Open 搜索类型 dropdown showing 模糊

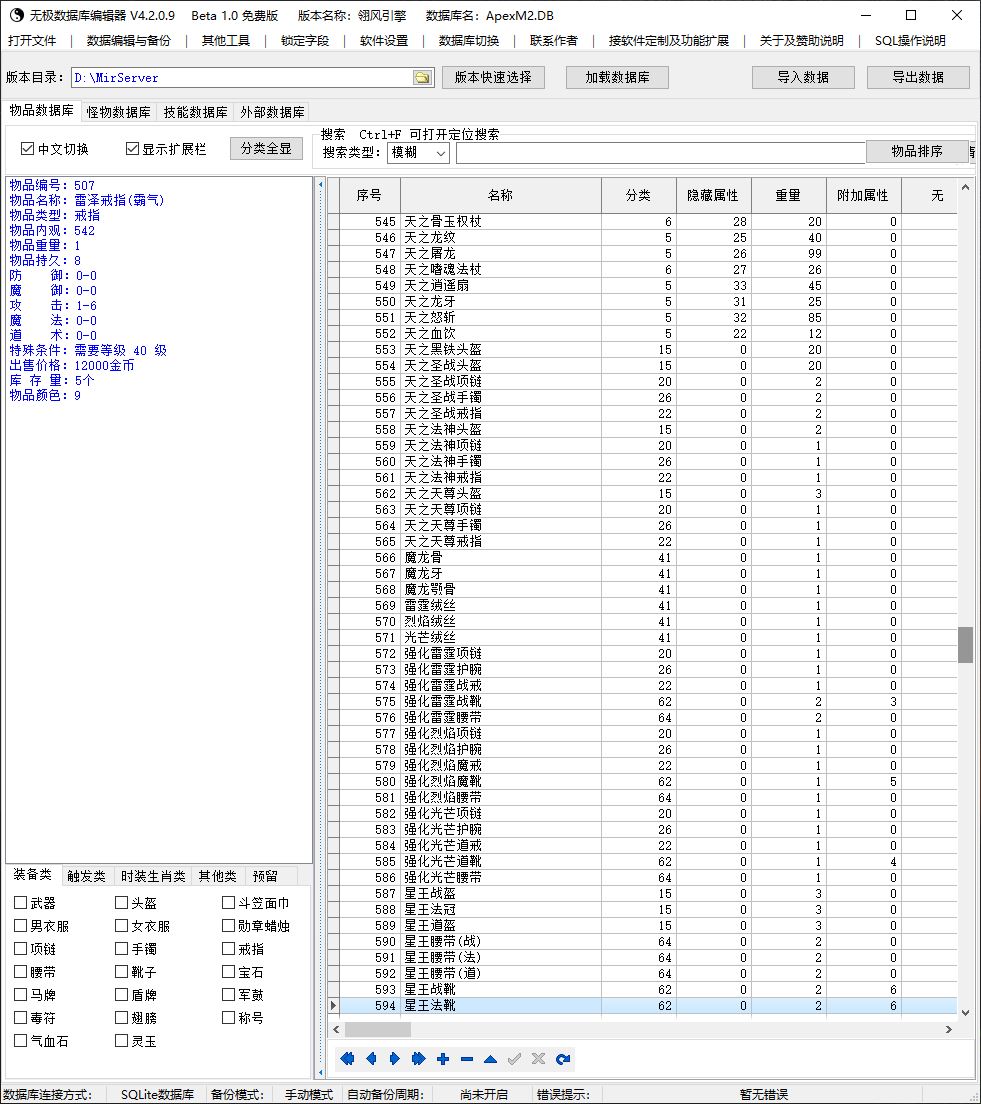(418, 153)
